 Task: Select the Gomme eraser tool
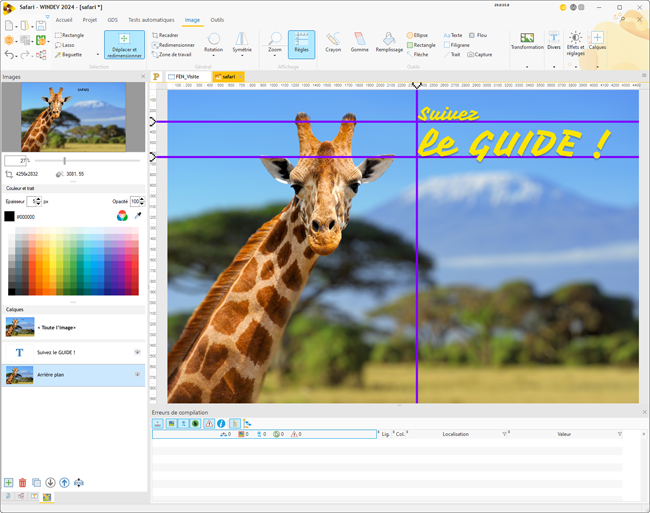(359, 43)
